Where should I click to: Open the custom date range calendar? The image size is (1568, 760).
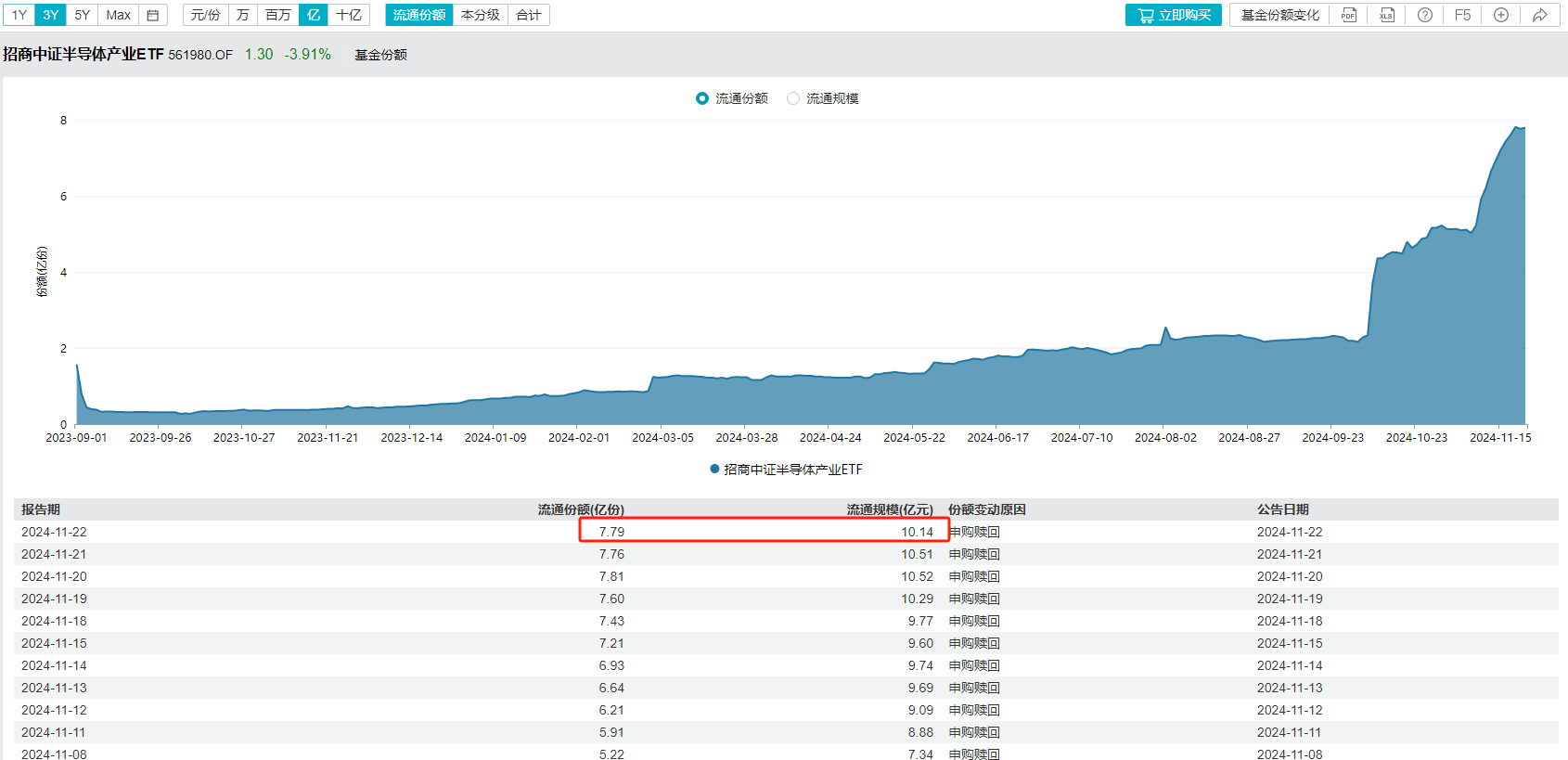(153, 15)
